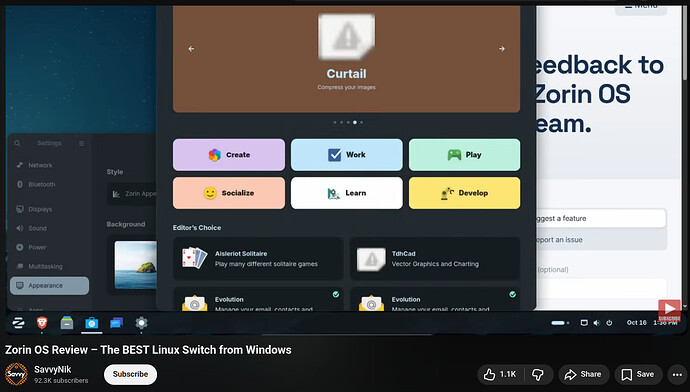
Task: Click the video title text
Action: click(148, 350)
